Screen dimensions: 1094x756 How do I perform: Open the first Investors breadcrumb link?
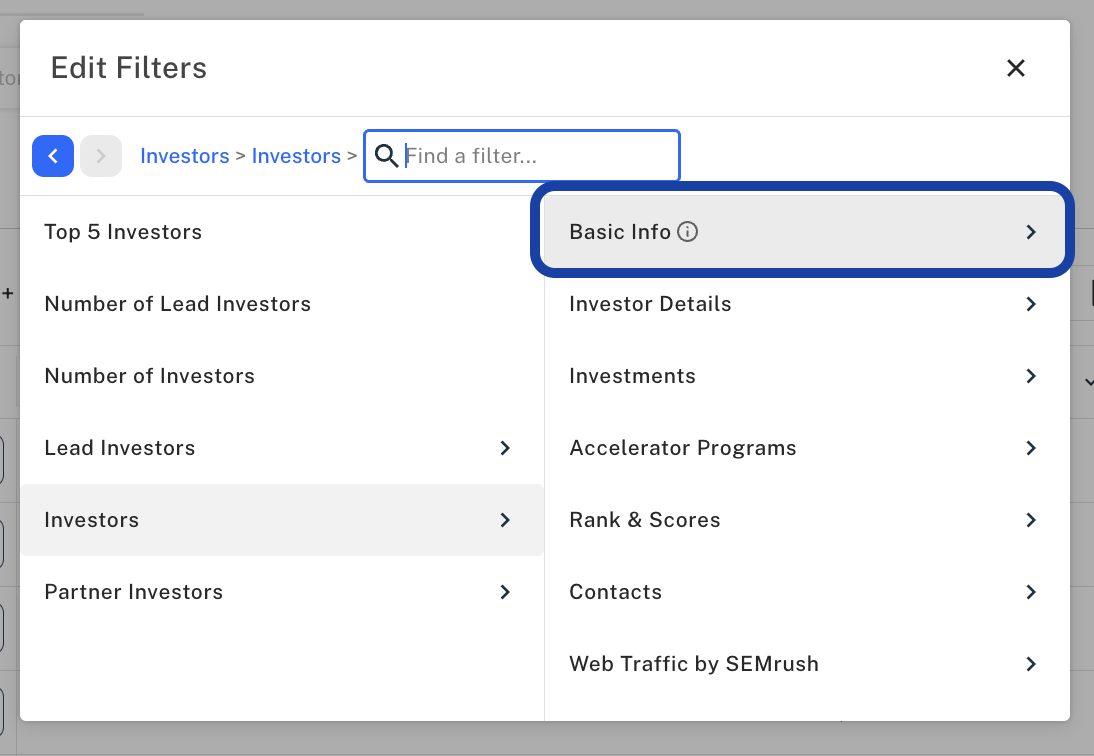click(x=185, y=156)
